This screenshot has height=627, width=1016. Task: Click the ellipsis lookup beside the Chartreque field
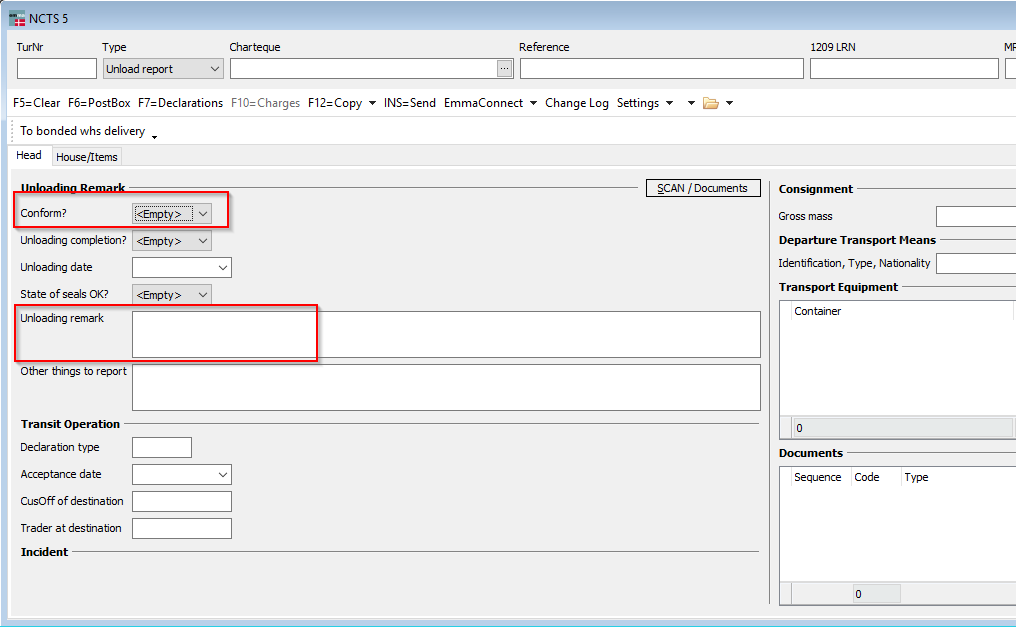pyautogui.click(x=505, y=68)
